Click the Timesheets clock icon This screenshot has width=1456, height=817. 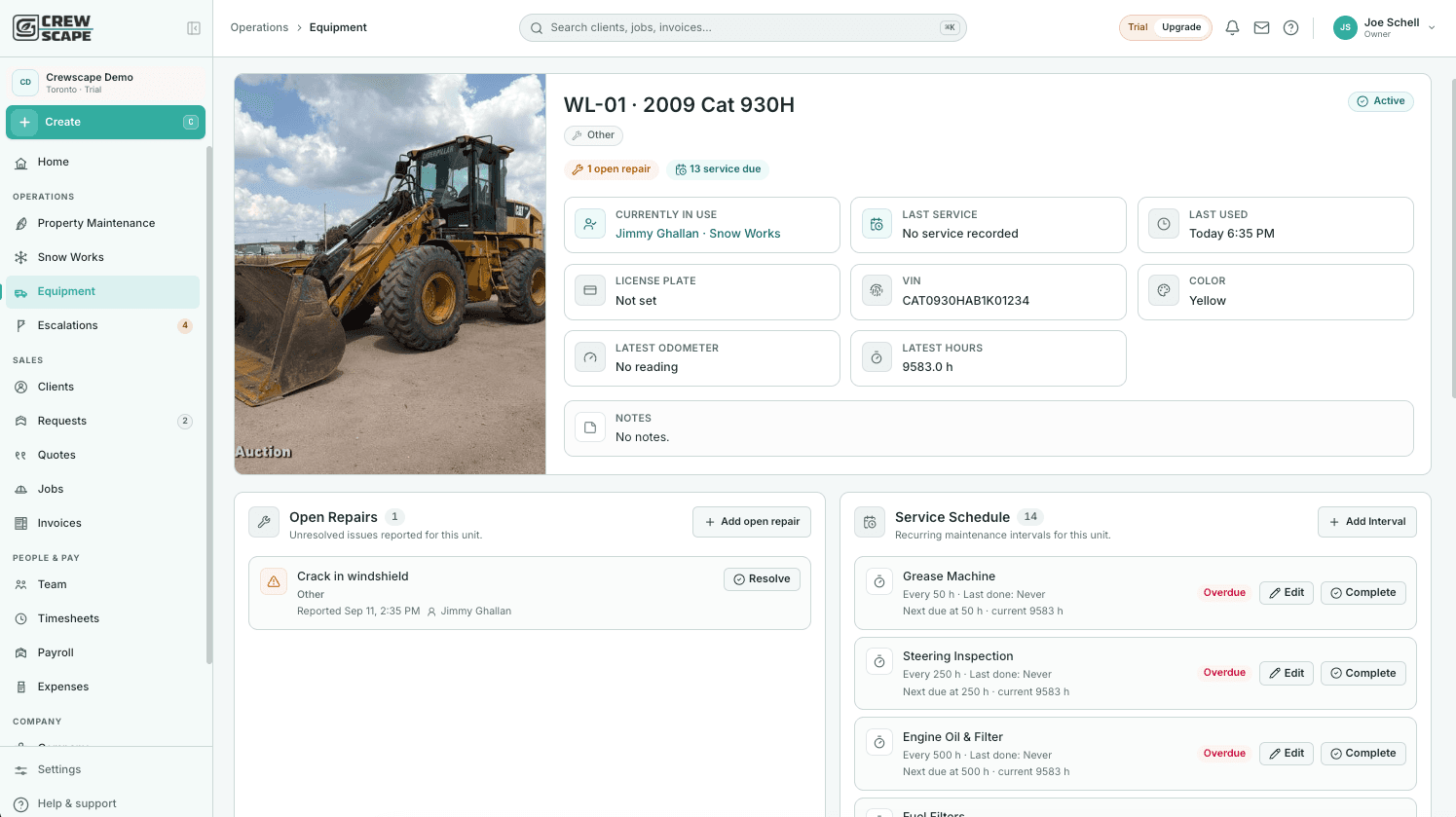(21, 618)
